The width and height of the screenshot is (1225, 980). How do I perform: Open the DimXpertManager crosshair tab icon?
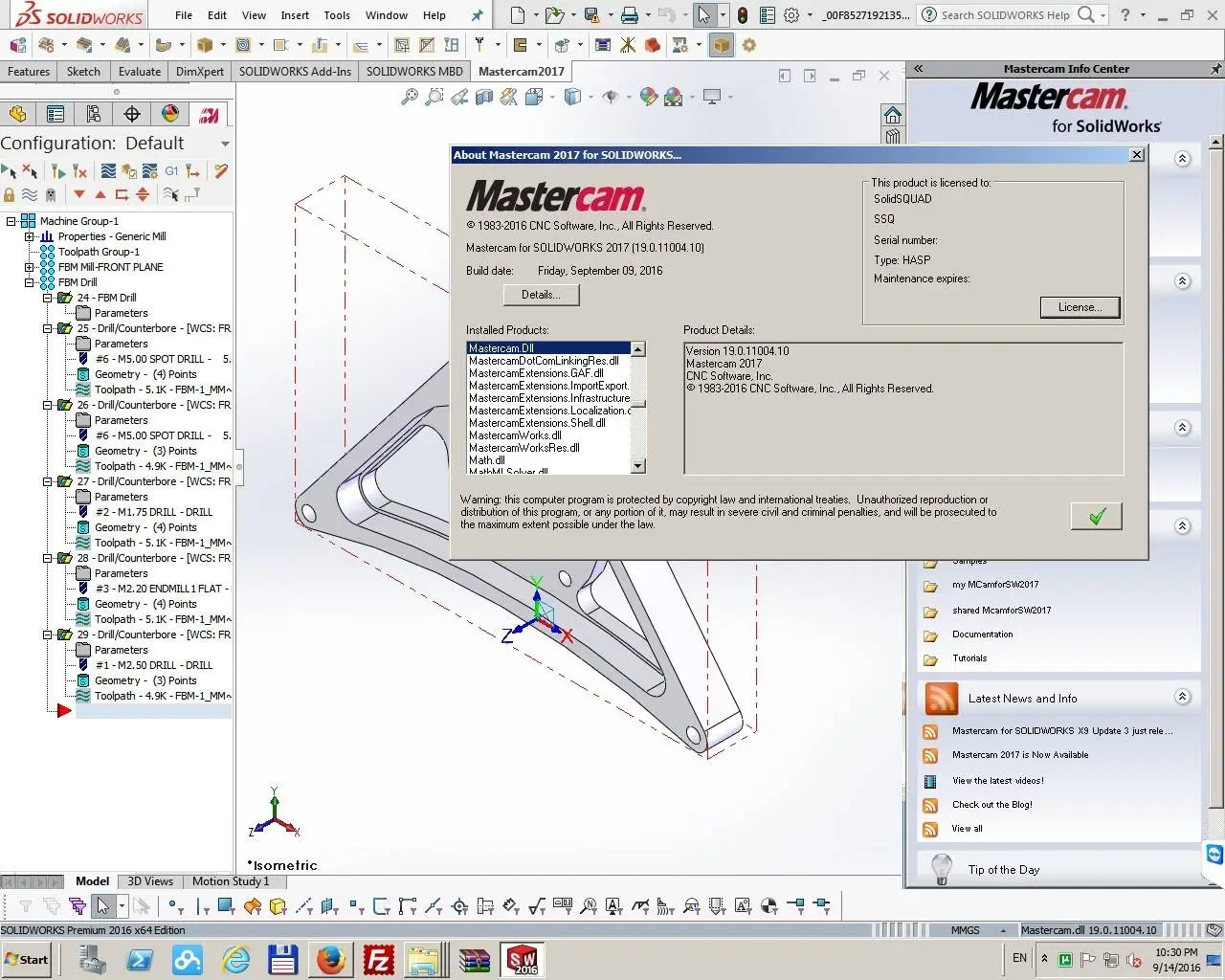tap(132, 114)
